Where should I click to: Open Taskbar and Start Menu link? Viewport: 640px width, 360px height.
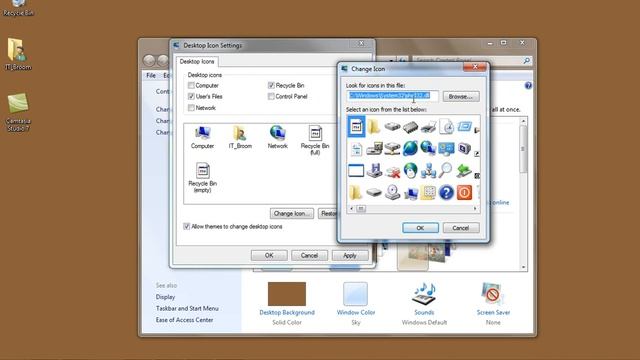187,308
